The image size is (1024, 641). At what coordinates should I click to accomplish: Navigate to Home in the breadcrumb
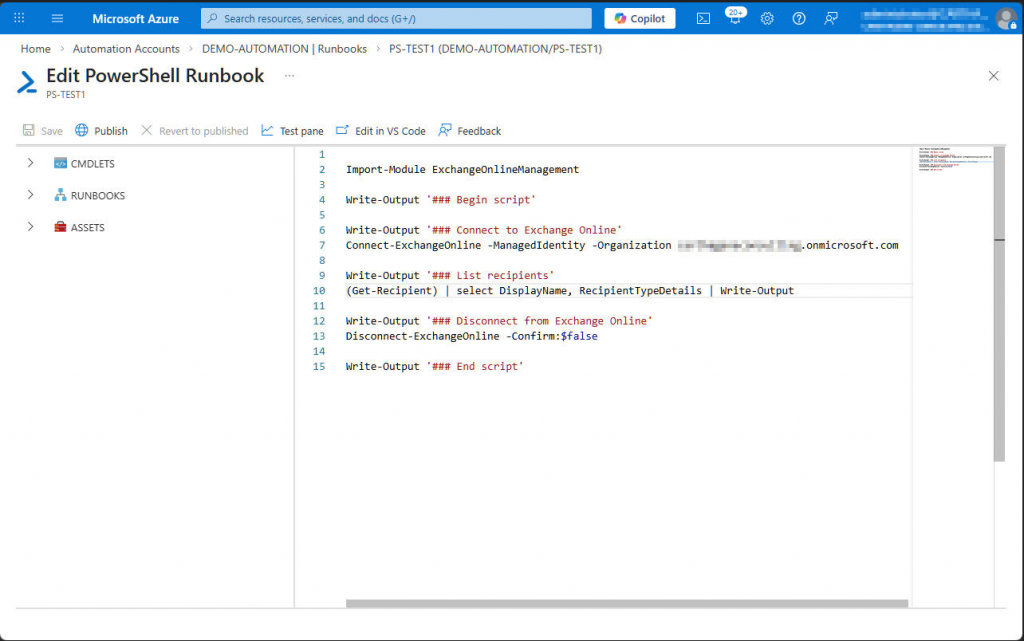(35, 48)
